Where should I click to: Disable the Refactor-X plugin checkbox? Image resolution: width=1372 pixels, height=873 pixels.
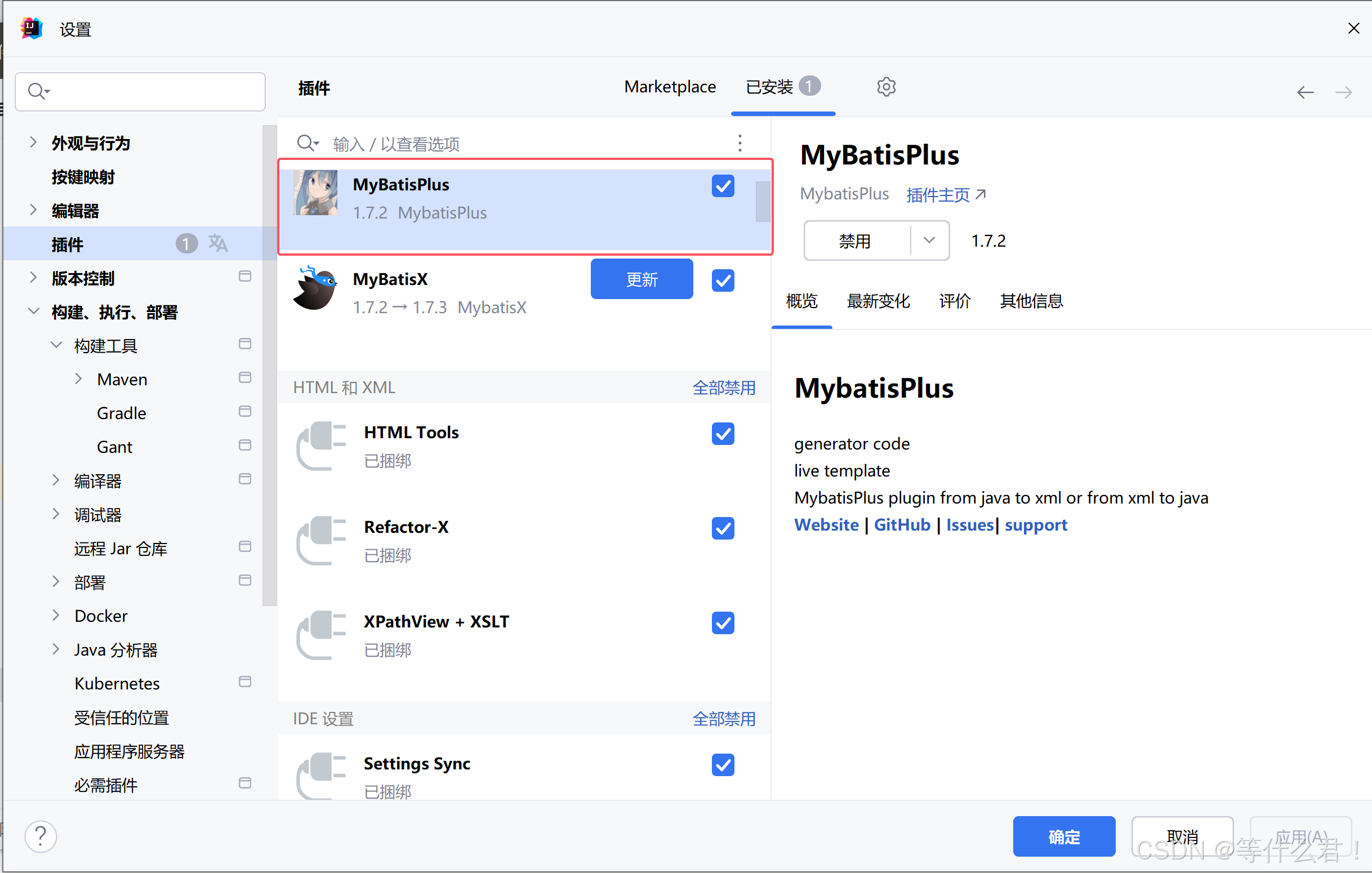pyautogui.click(x=723, y=528)
